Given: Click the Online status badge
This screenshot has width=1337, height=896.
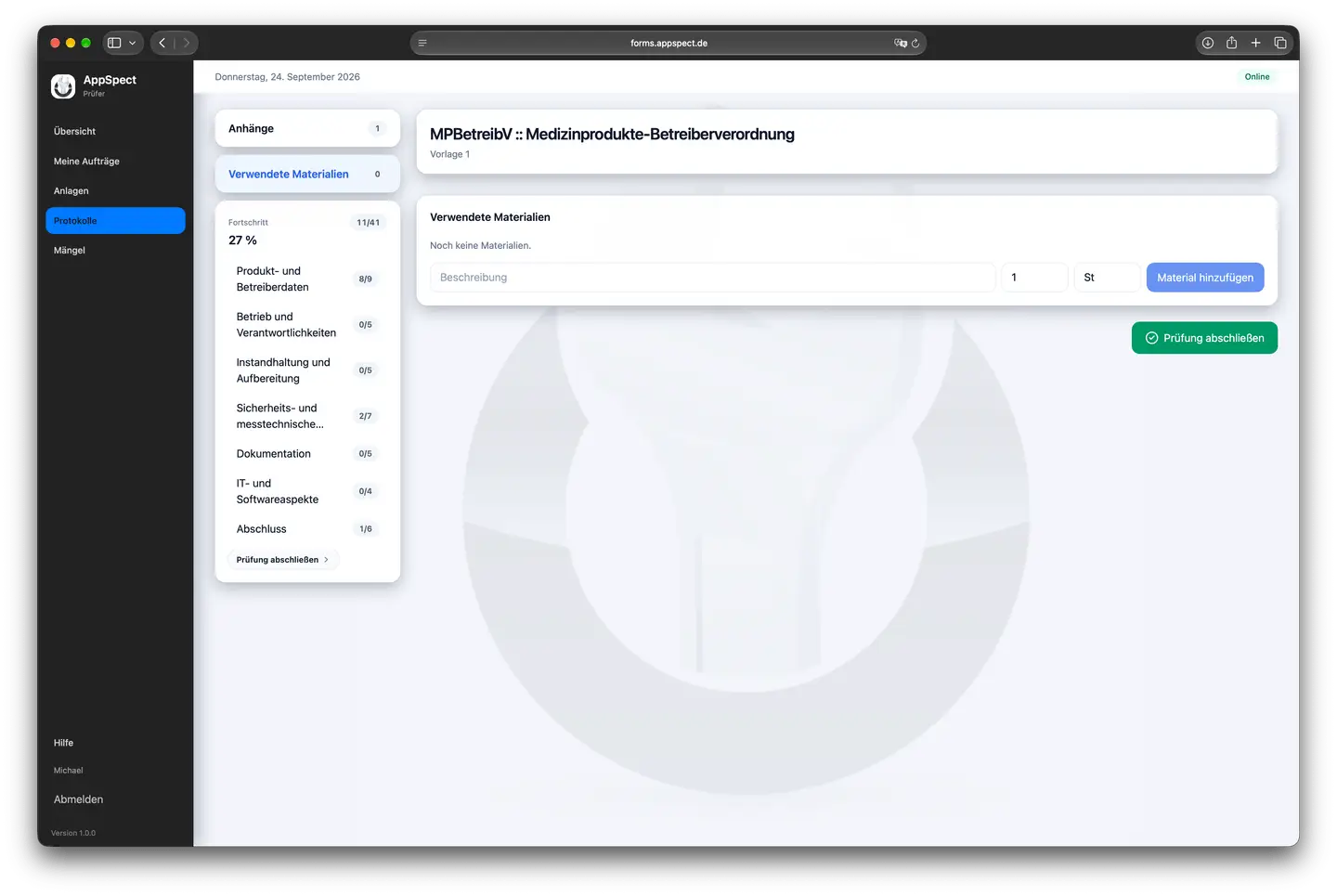Looking at the screenshot, I should point(1257,77).
